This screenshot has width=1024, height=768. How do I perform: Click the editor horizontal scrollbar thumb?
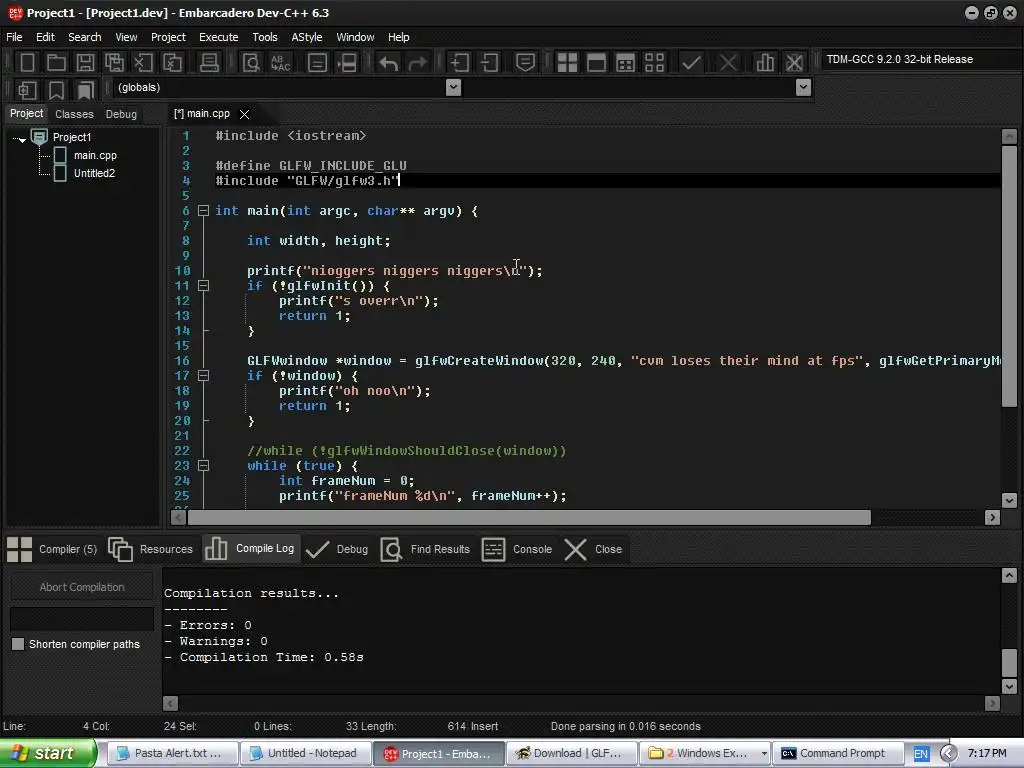[x=529, y=518]
